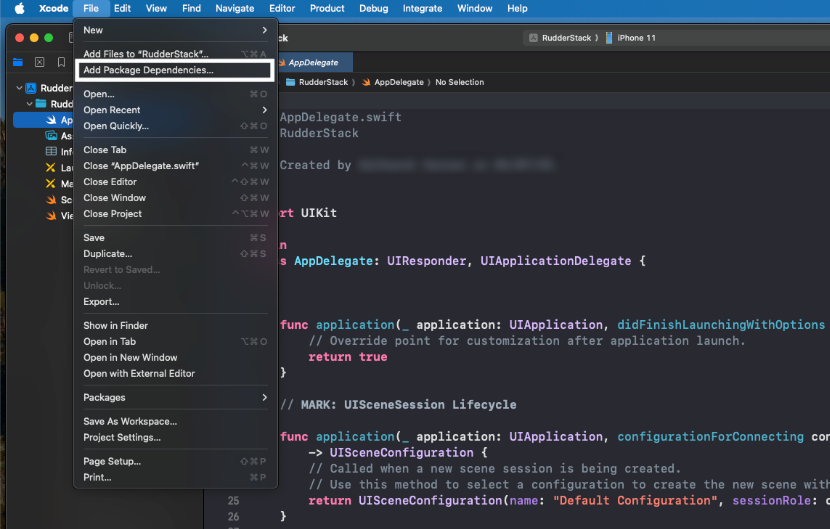The image size is (830, 529).
Task: Switch to the AppDelegate editor tab
Action: pos(313,62)
